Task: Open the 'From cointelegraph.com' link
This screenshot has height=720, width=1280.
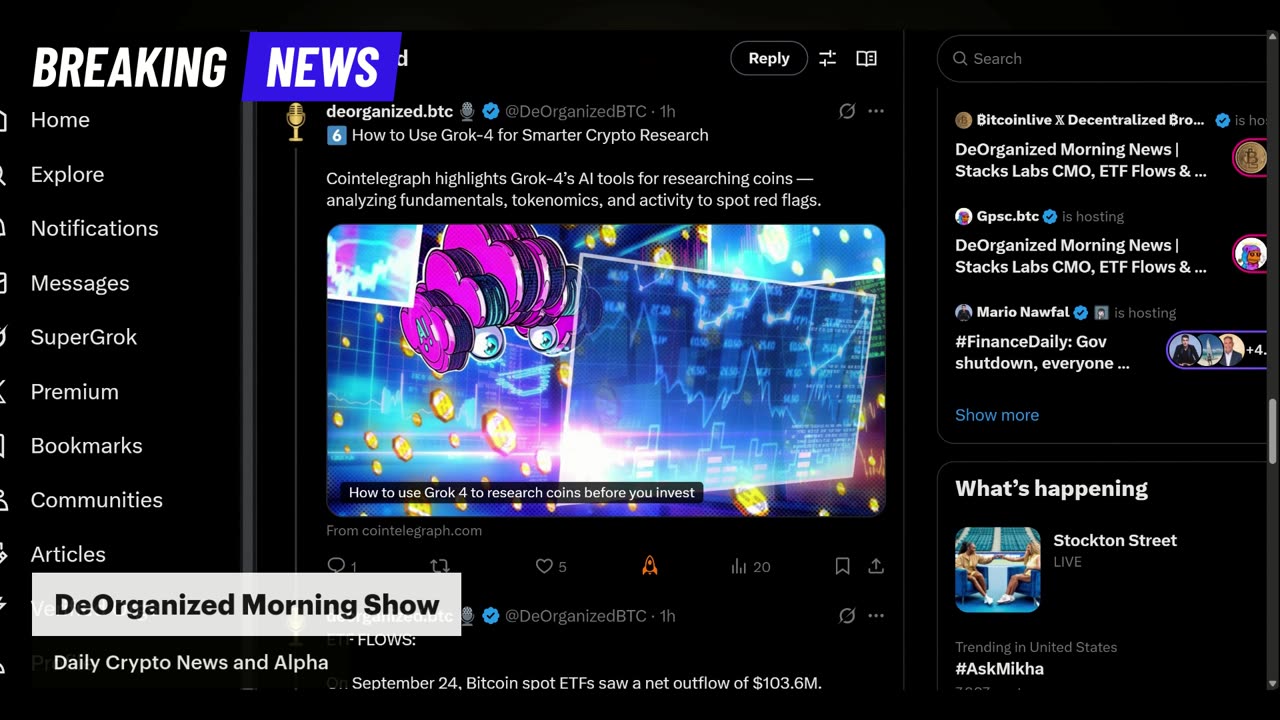Action: tap(404, 530)
